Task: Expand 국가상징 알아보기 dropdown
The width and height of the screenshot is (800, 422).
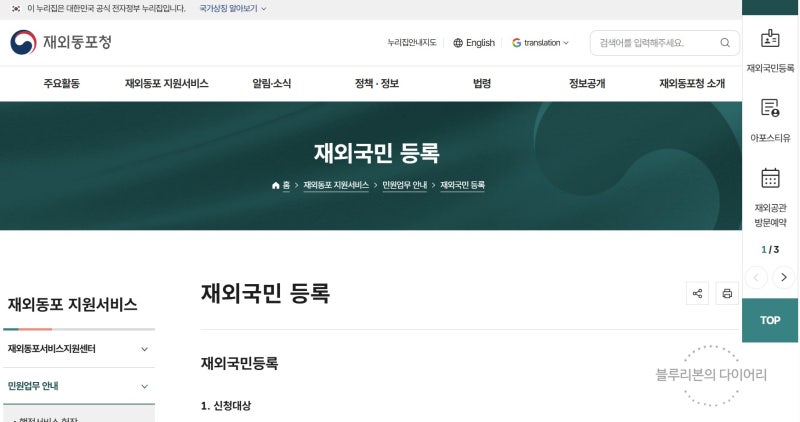Action: [233, 9]
